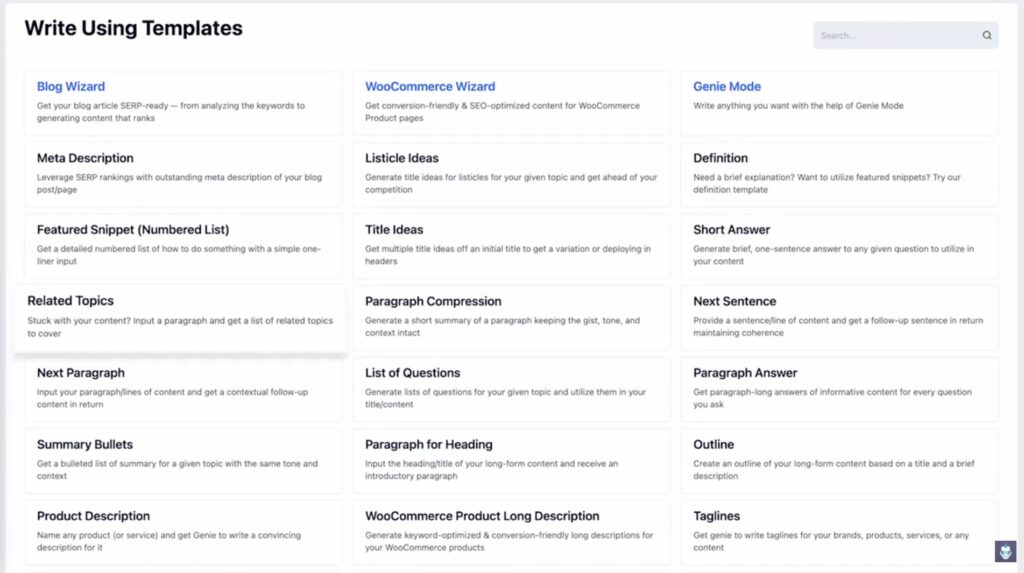
Task: Select WooCommerce Product Long Description template
Action: pos(511,532)
